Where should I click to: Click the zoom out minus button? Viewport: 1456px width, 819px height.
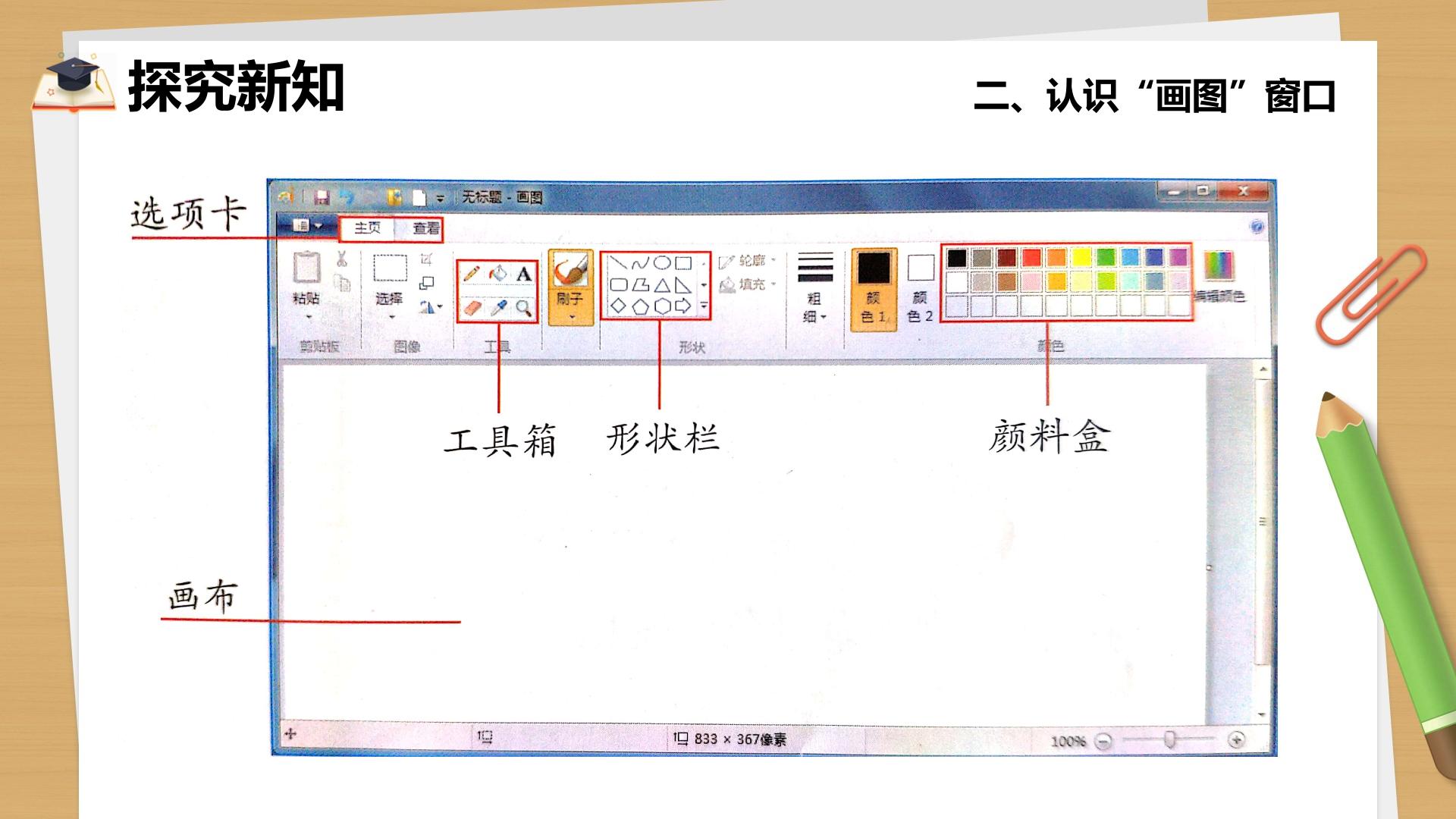pos(1104,741)
